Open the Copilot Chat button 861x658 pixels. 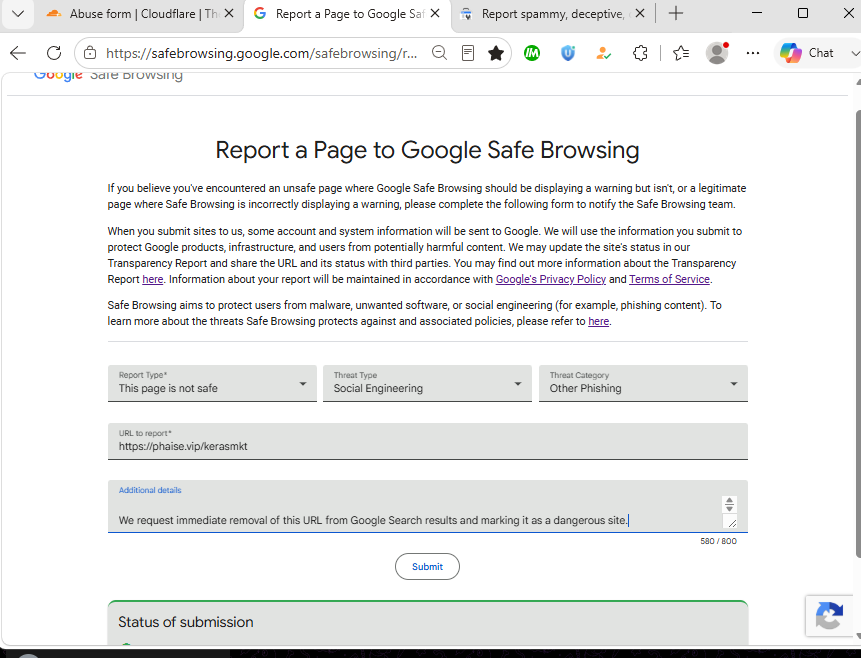tap(807, 53)
